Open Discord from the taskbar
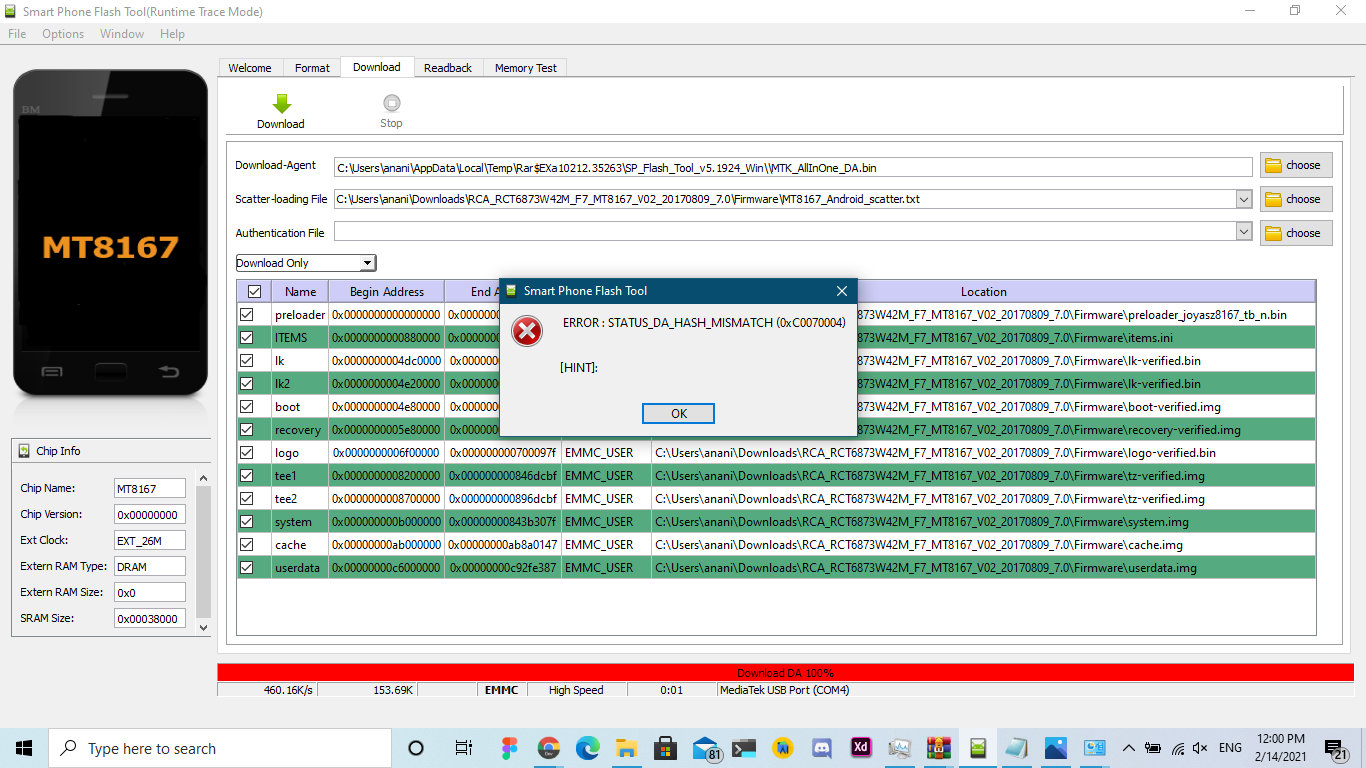Viewport: 1366px width, 768px height. click(822, 748)
